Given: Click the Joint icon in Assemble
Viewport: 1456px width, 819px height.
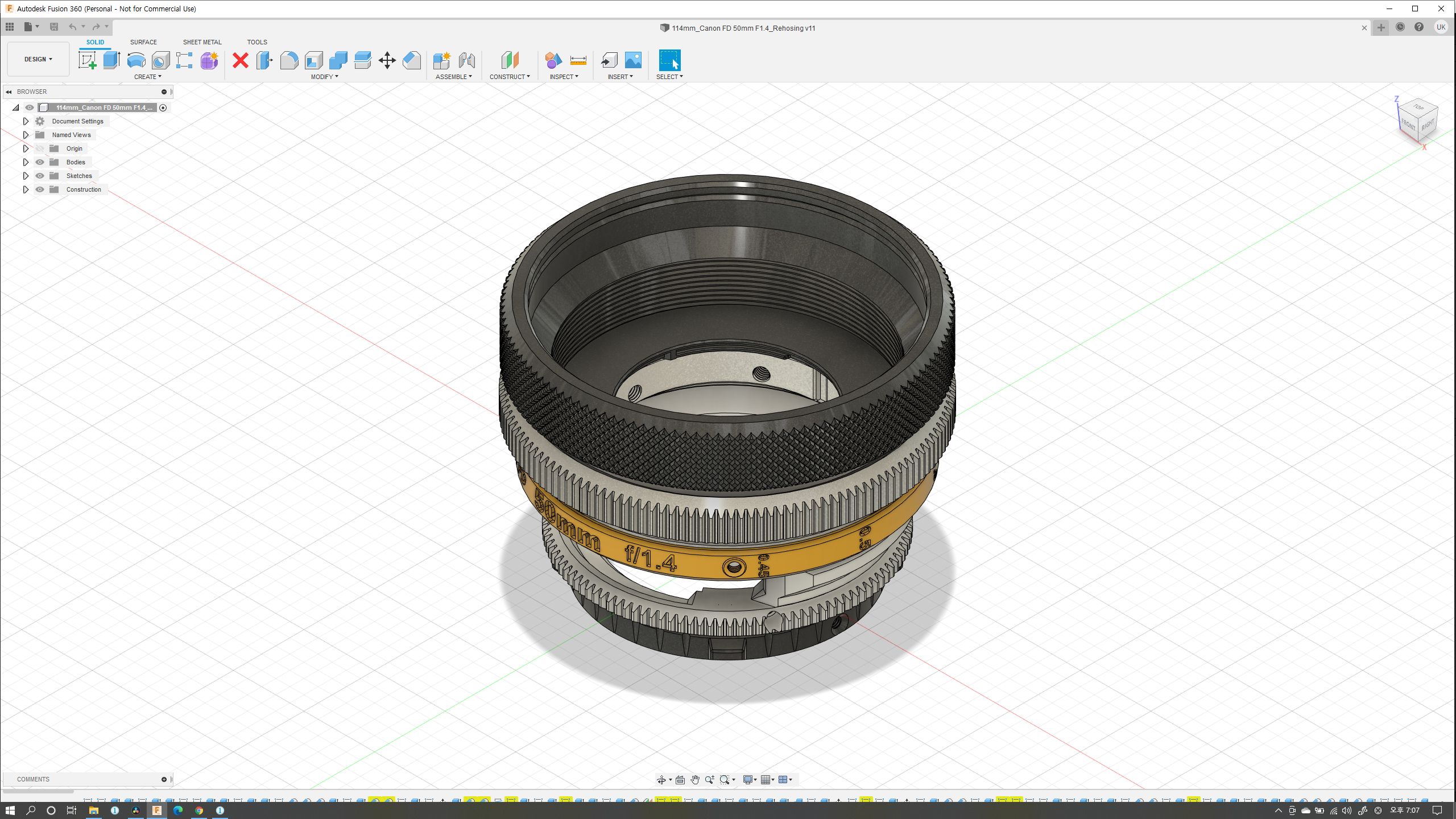Looking at the screenshot, I should click(466, 60).
